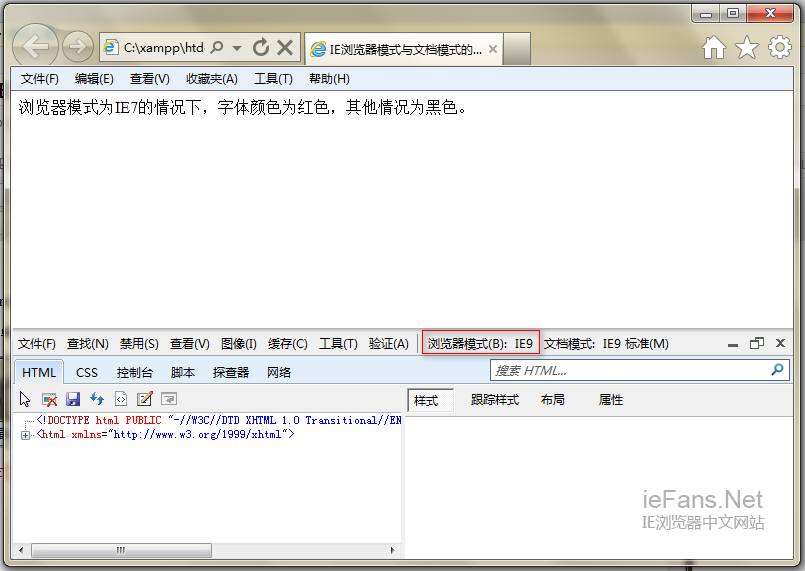
Task: Refresh DOM tree with the blue arrows icon
Action: point(97,399)
